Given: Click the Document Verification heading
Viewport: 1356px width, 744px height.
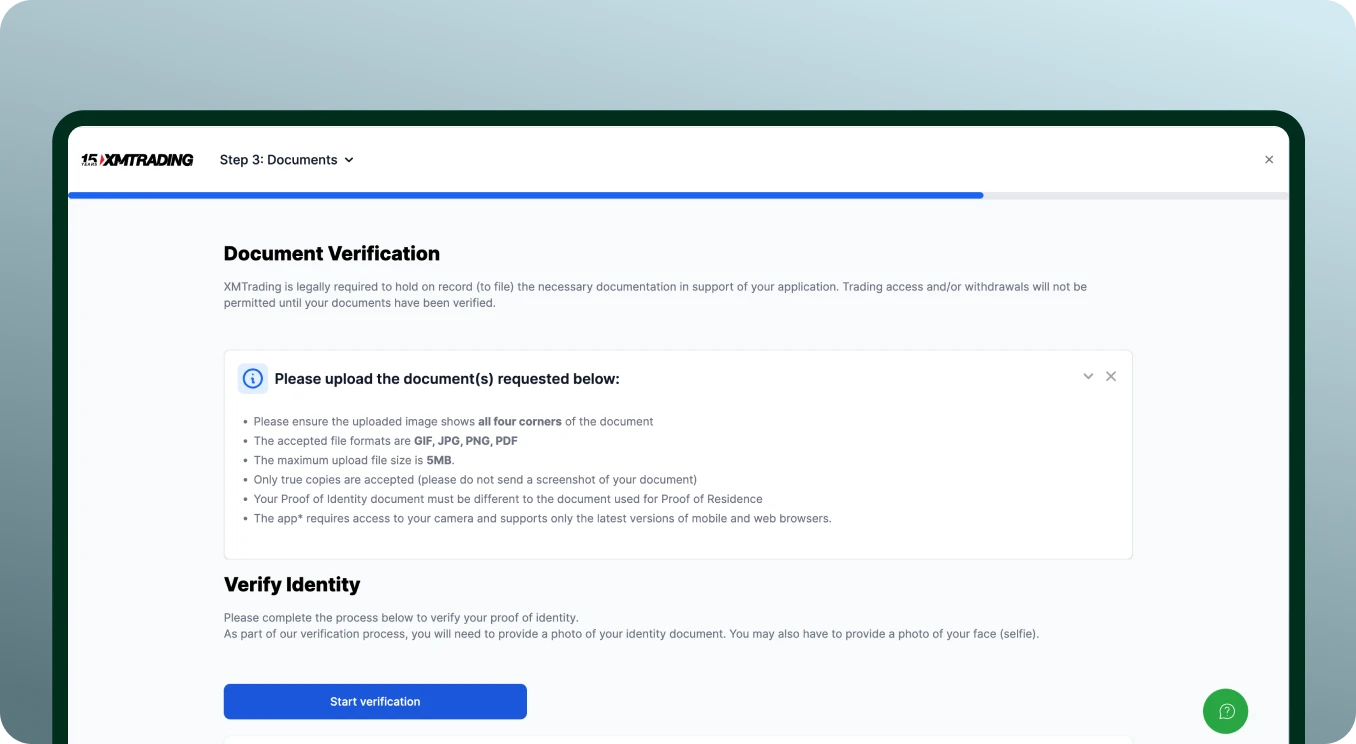Looking at the screenshot, I should coord(332,253).
